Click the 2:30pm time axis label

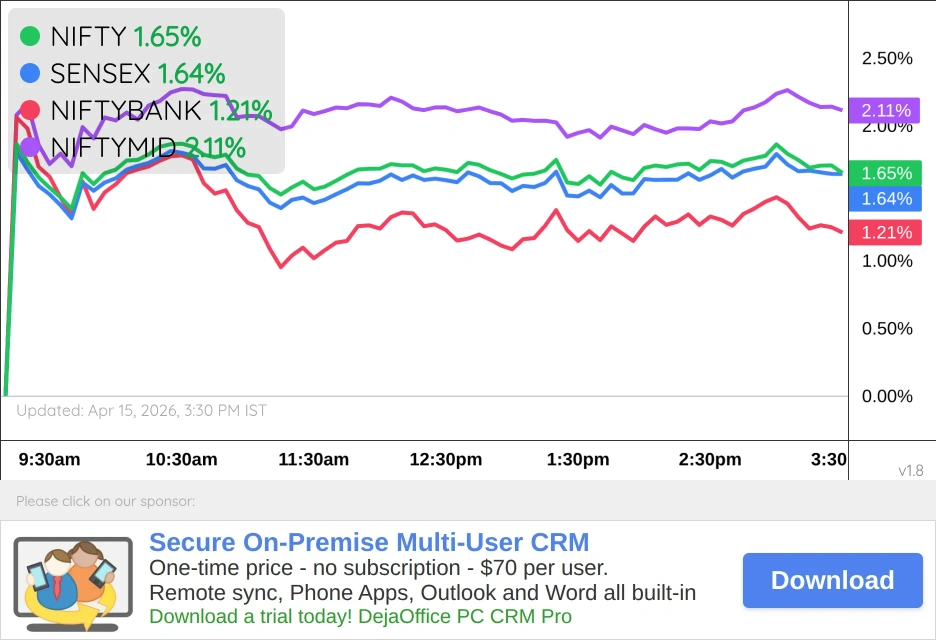coord(710,460)
